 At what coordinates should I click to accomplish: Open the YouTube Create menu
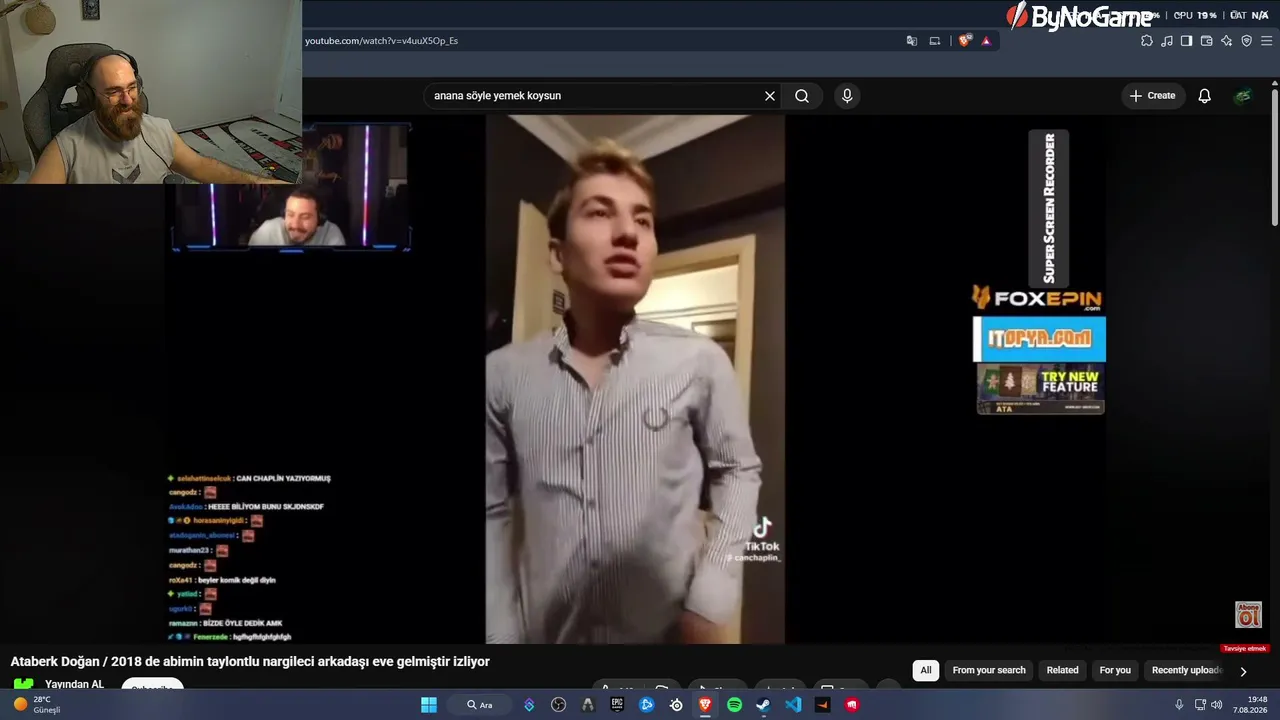(x=1152, y=96)
